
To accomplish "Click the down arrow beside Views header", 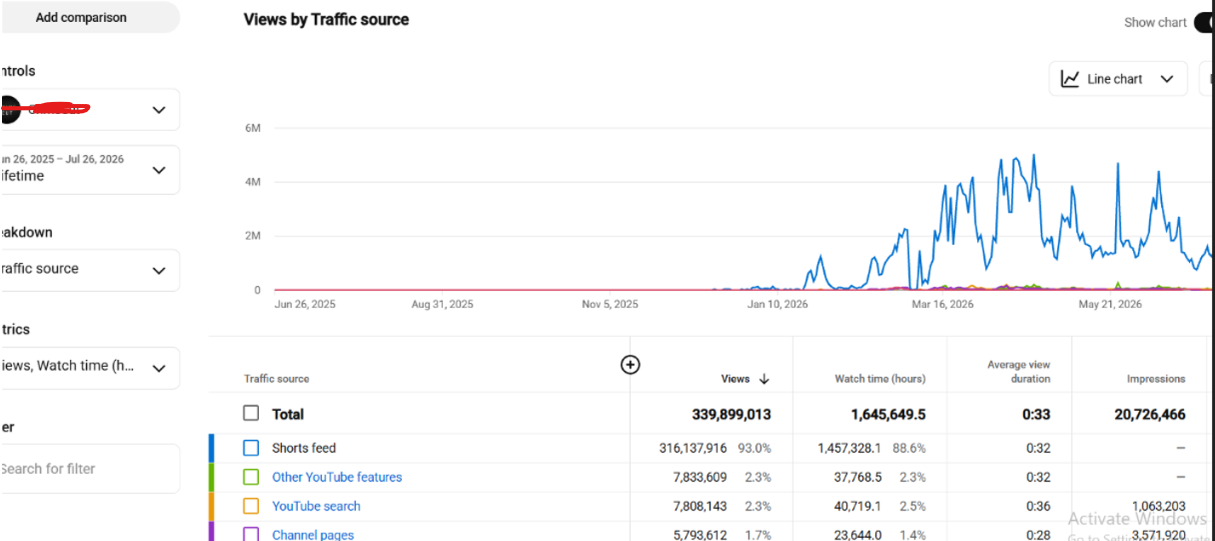I will (x=764, y=379).
